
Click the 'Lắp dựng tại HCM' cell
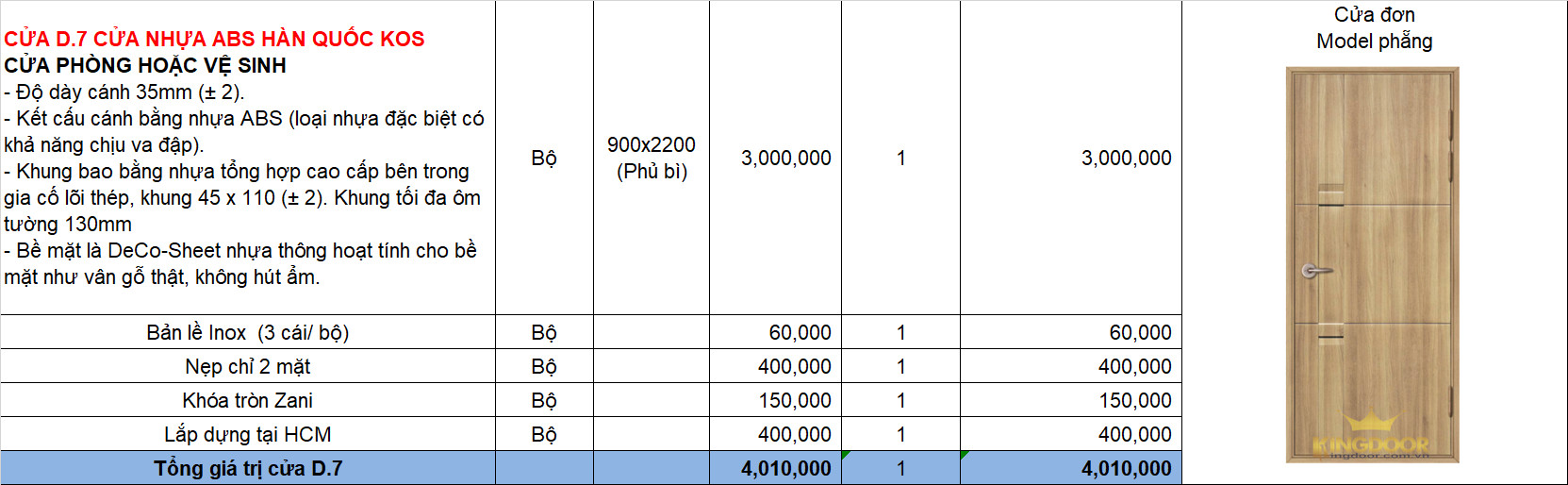[247, 434]
